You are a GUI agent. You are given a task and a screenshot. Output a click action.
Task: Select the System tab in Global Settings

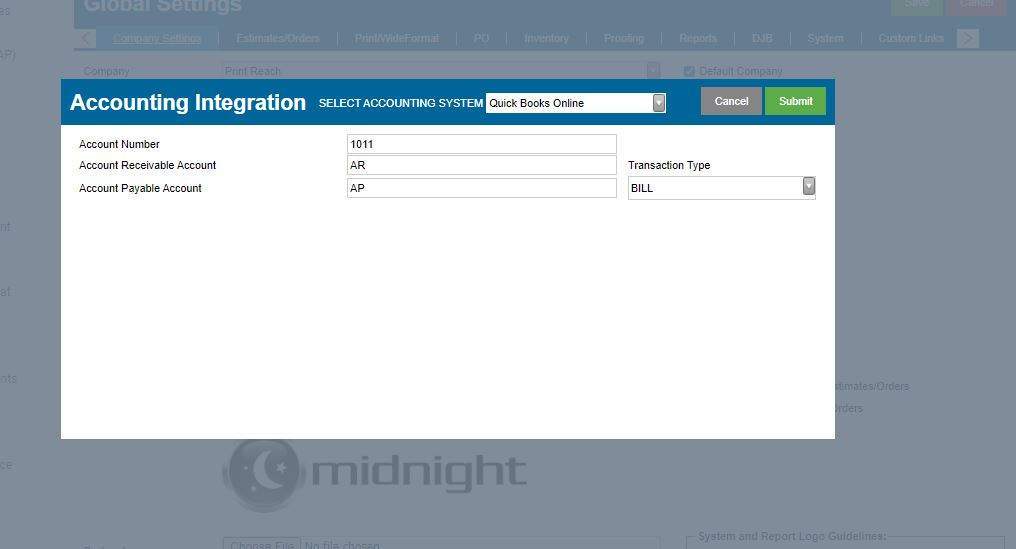826,38
